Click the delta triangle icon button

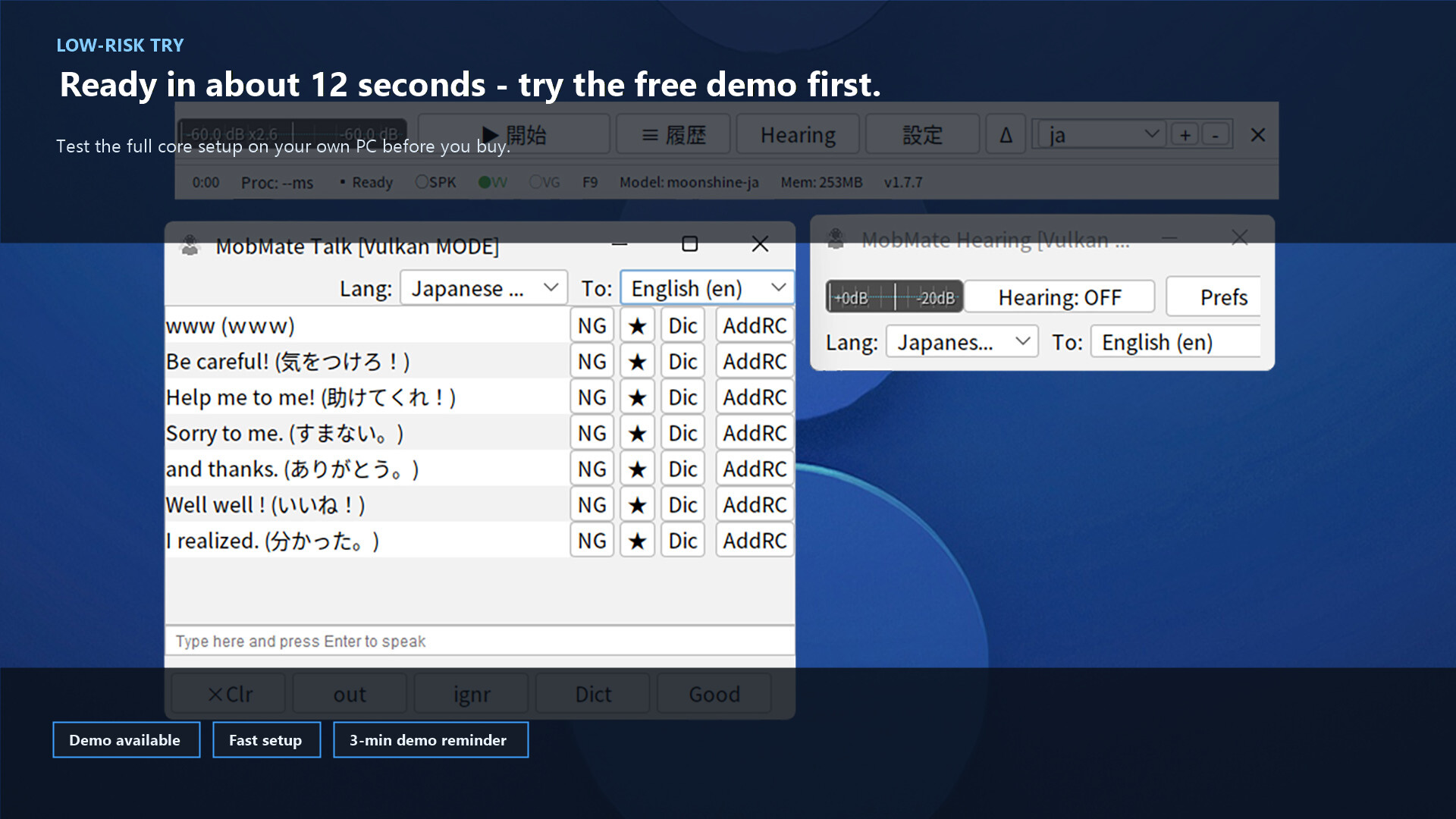(x=1006, y=135)
